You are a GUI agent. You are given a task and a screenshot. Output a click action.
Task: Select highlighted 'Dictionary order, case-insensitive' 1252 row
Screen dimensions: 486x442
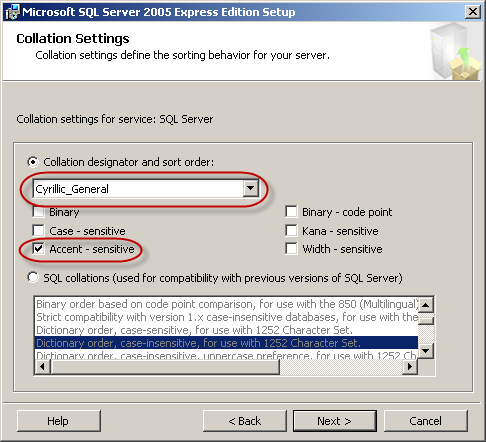click(227, 343)
